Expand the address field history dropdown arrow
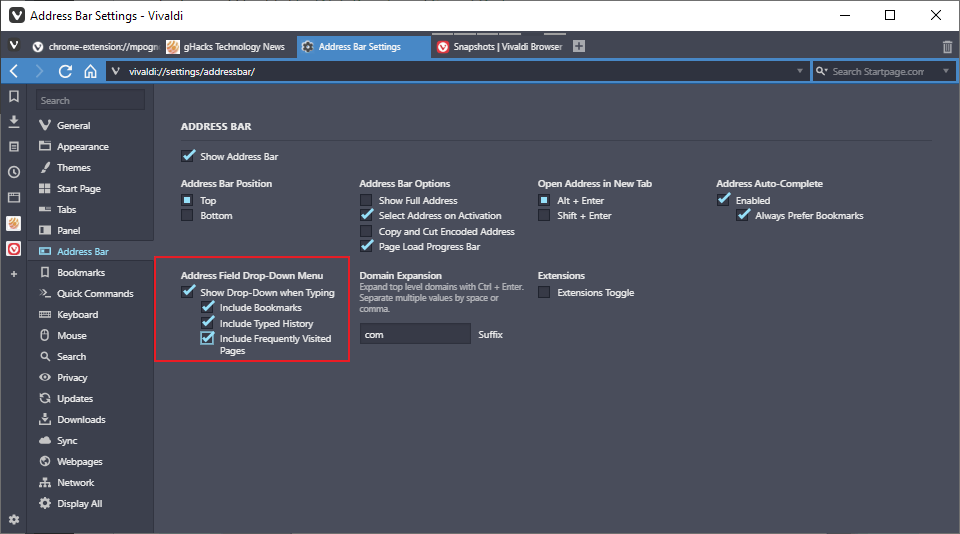The height and width of the screenshot is (534, 960). (799, 71)
